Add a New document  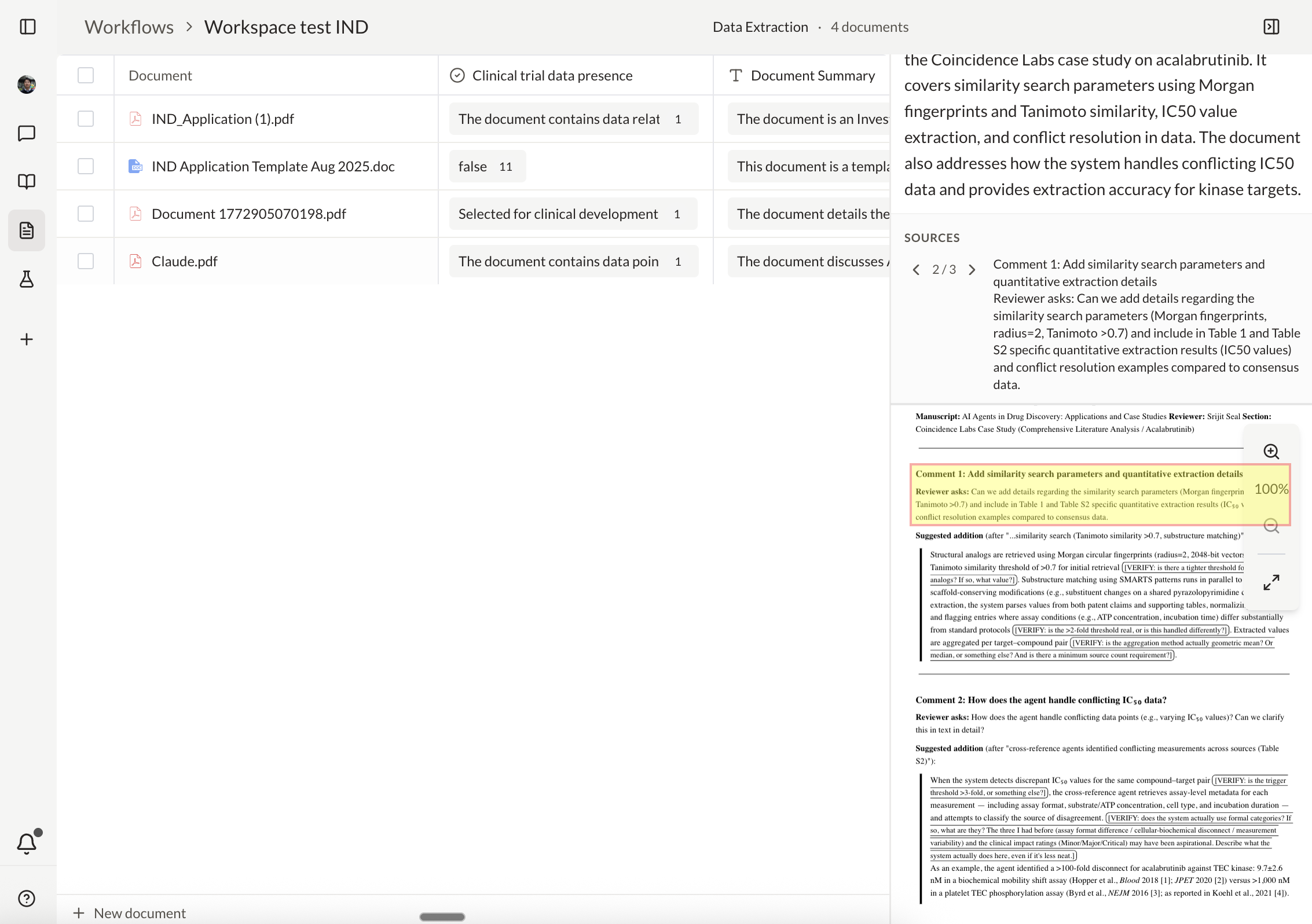(130, 913)
